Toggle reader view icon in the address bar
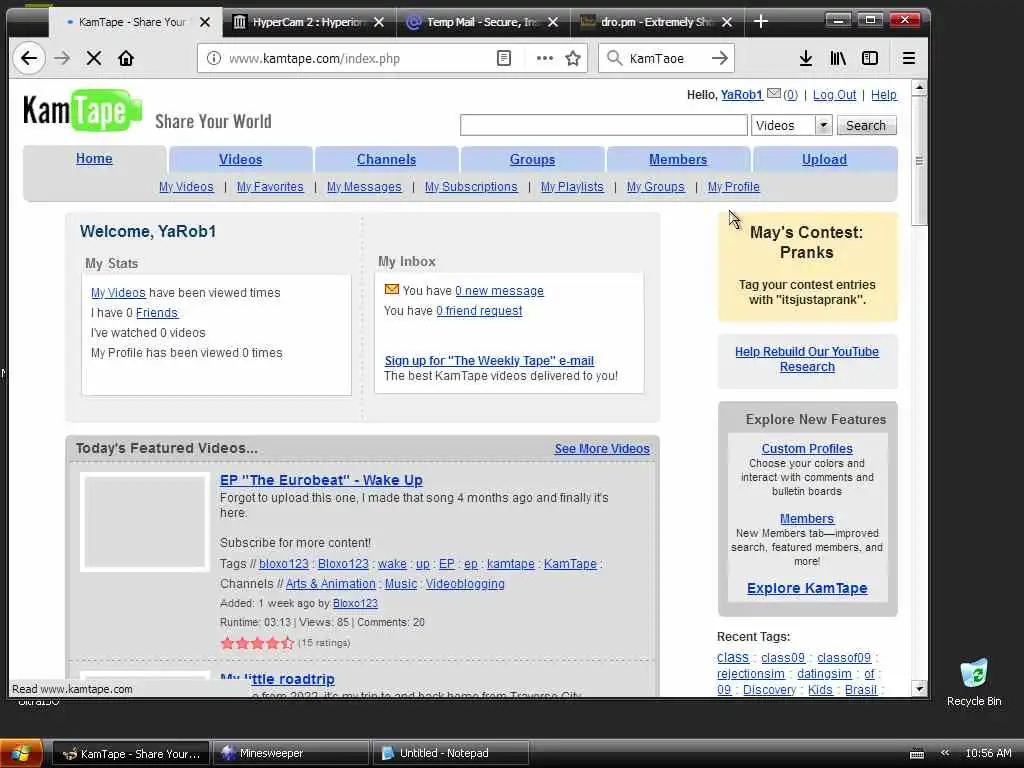The height and width of the screenshot is (768, 1024). (x=504, y=58)
